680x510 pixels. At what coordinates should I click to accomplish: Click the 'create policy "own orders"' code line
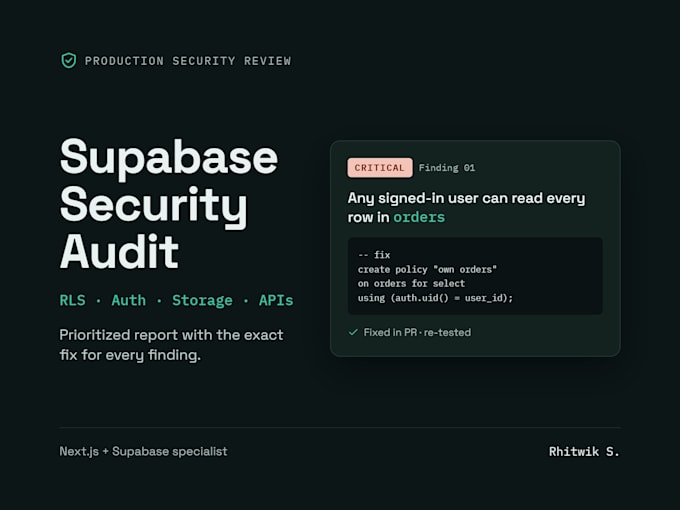pos(427,269)
